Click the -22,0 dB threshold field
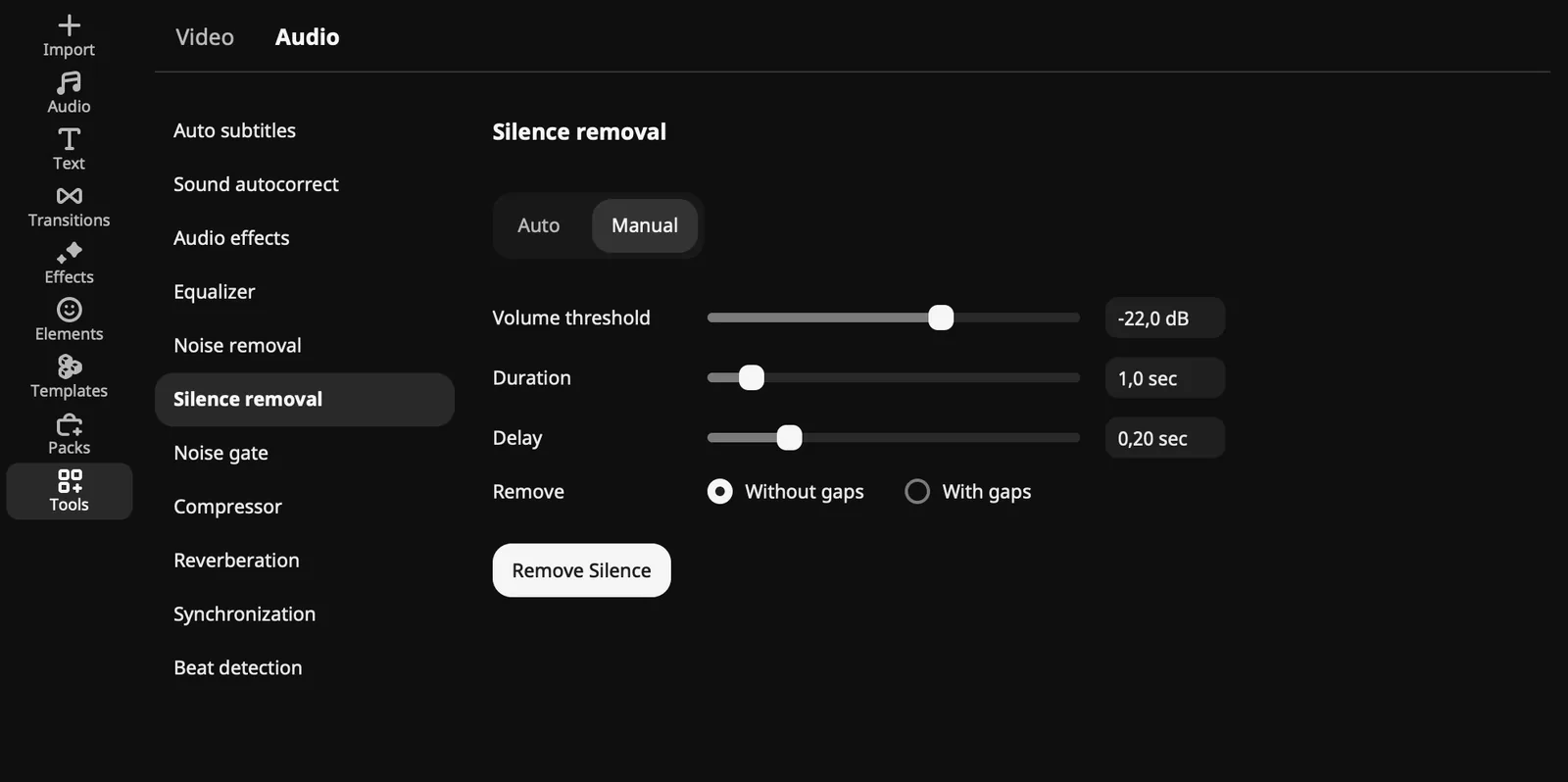Screen dimensions: 1568x782 (1165, 318)
